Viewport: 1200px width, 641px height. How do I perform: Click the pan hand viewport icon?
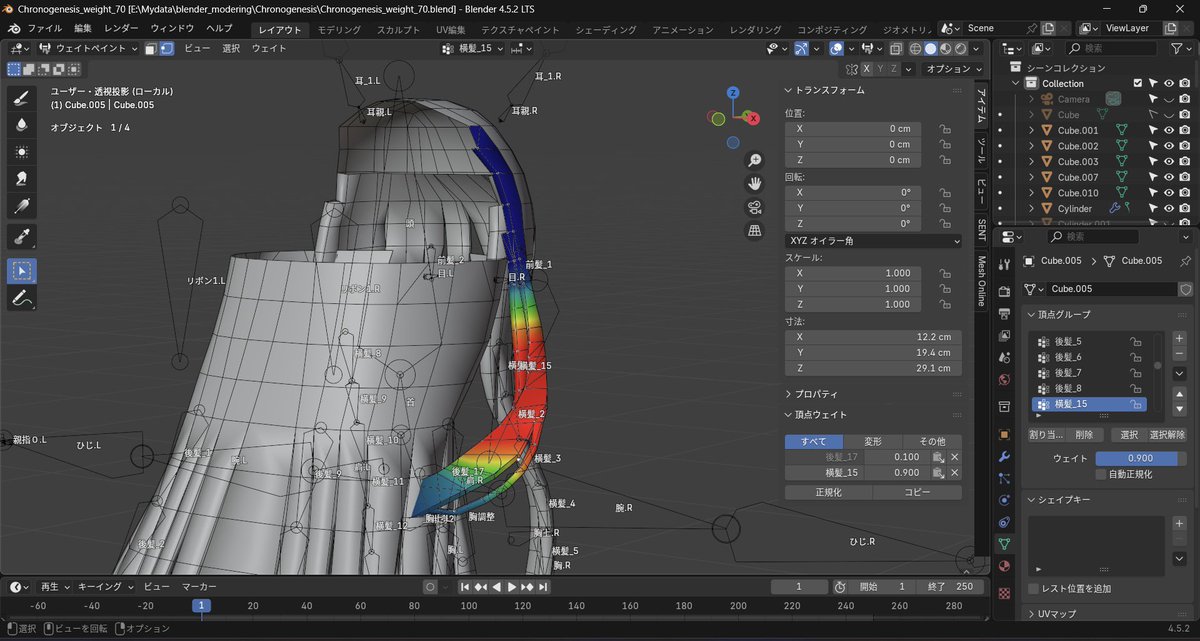755,183
